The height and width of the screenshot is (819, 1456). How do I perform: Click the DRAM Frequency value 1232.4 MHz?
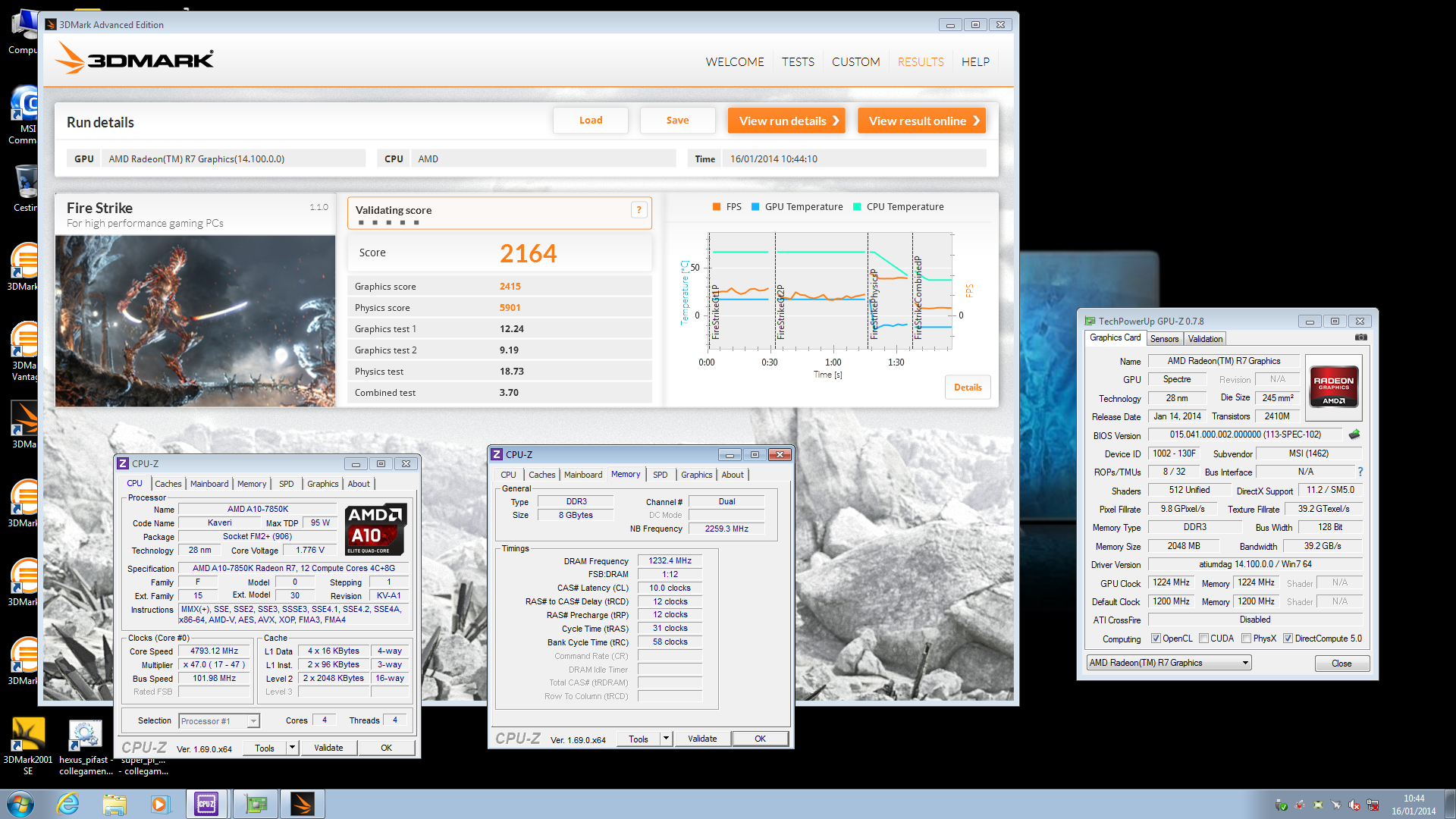(x=670, y=561)
